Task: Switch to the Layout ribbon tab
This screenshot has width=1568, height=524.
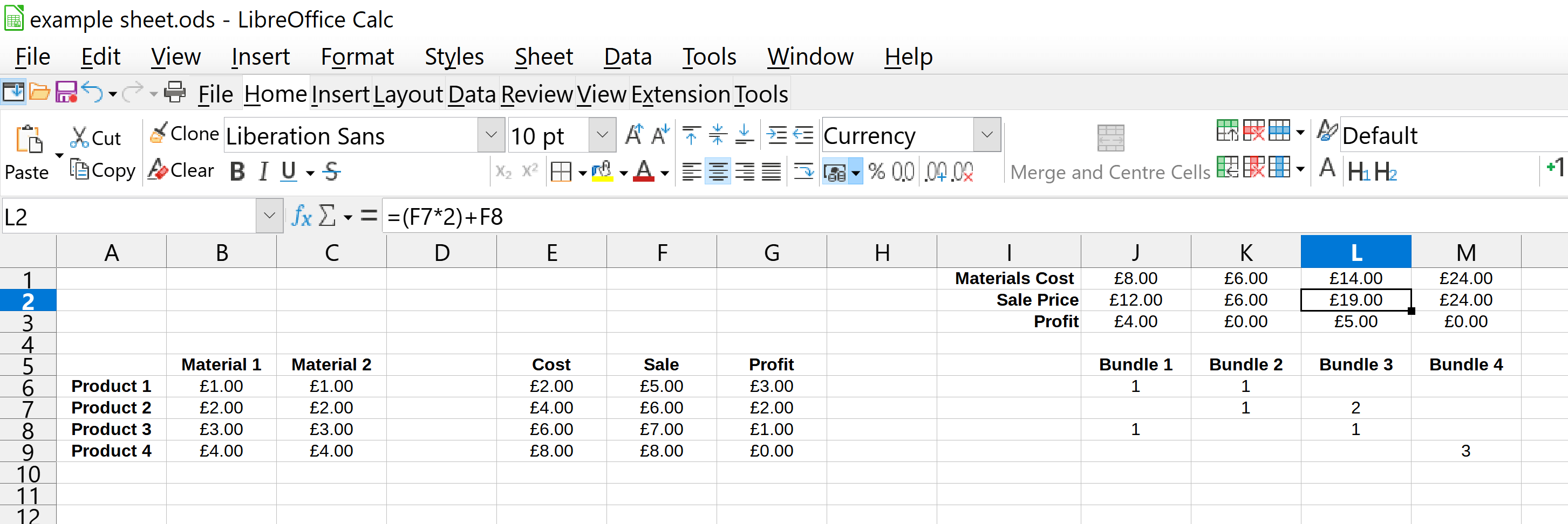Action: pos(408,95)
